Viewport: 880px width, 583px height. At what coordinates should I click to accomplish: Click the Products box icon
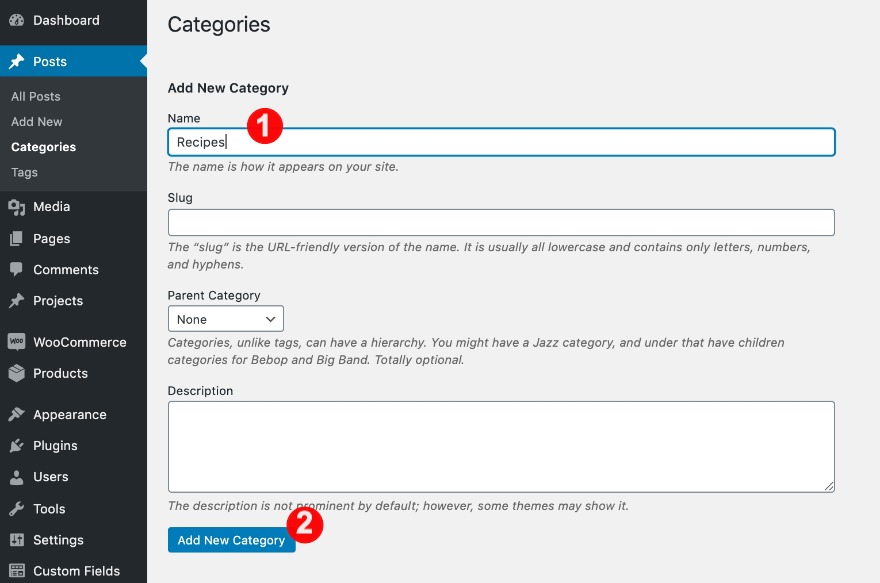[x=17, y=373]
